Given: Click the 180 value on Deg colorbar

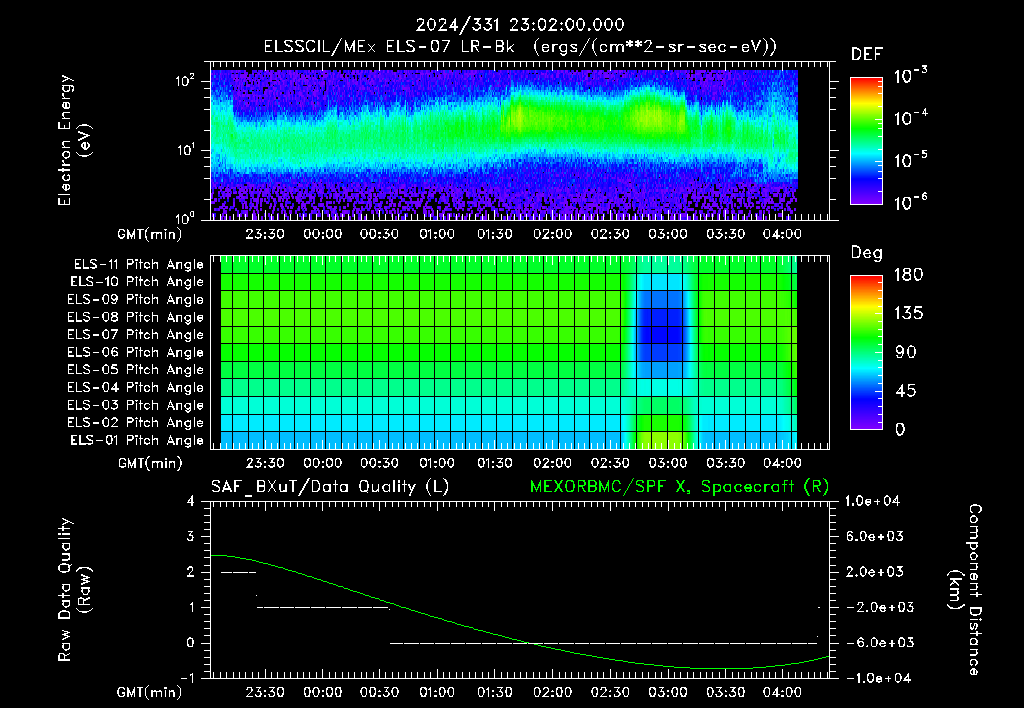Looking at the screenshot, I should click(908, 275).
